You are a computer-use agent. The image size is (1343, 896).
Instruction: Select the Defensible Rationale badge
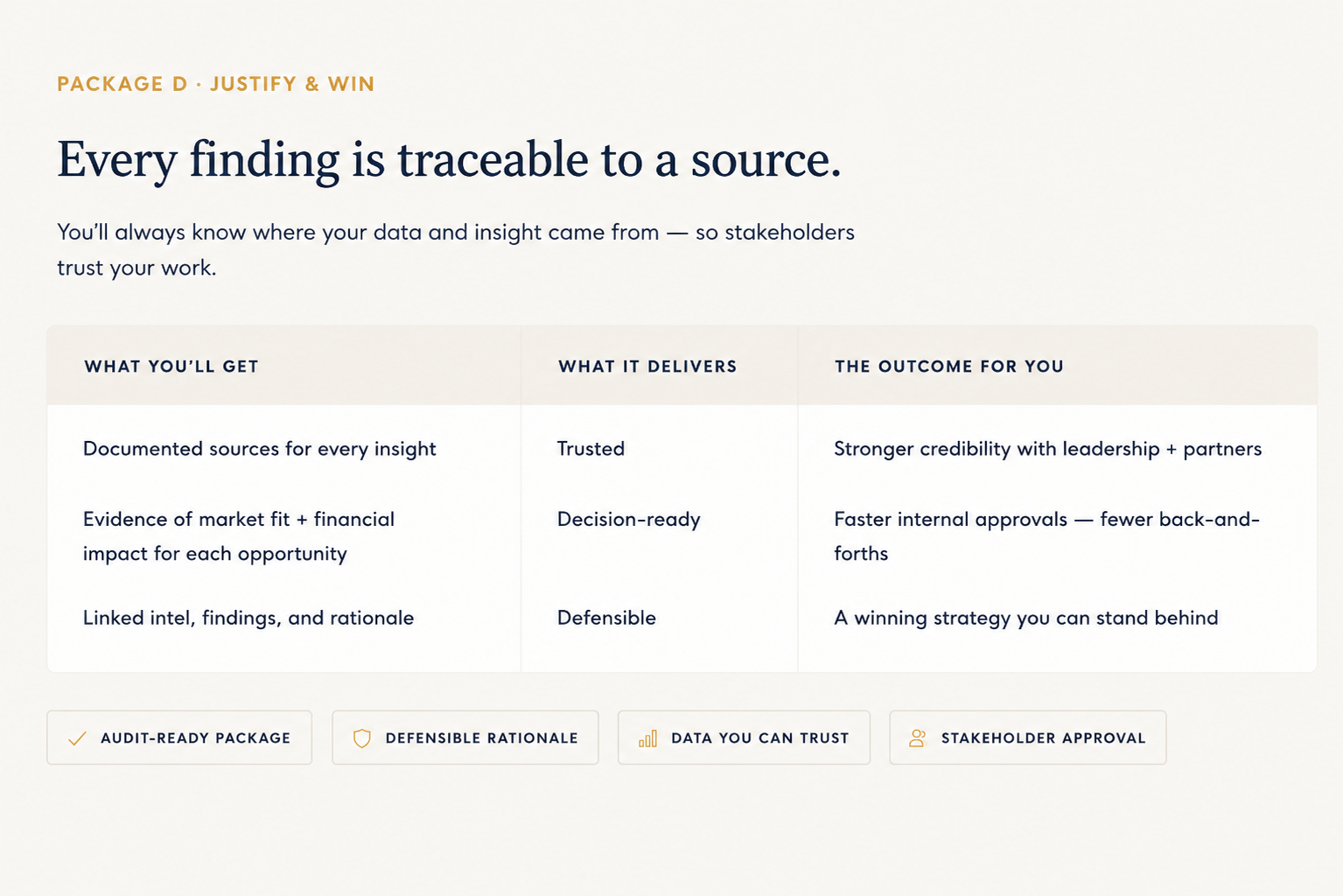click(465, 738)
